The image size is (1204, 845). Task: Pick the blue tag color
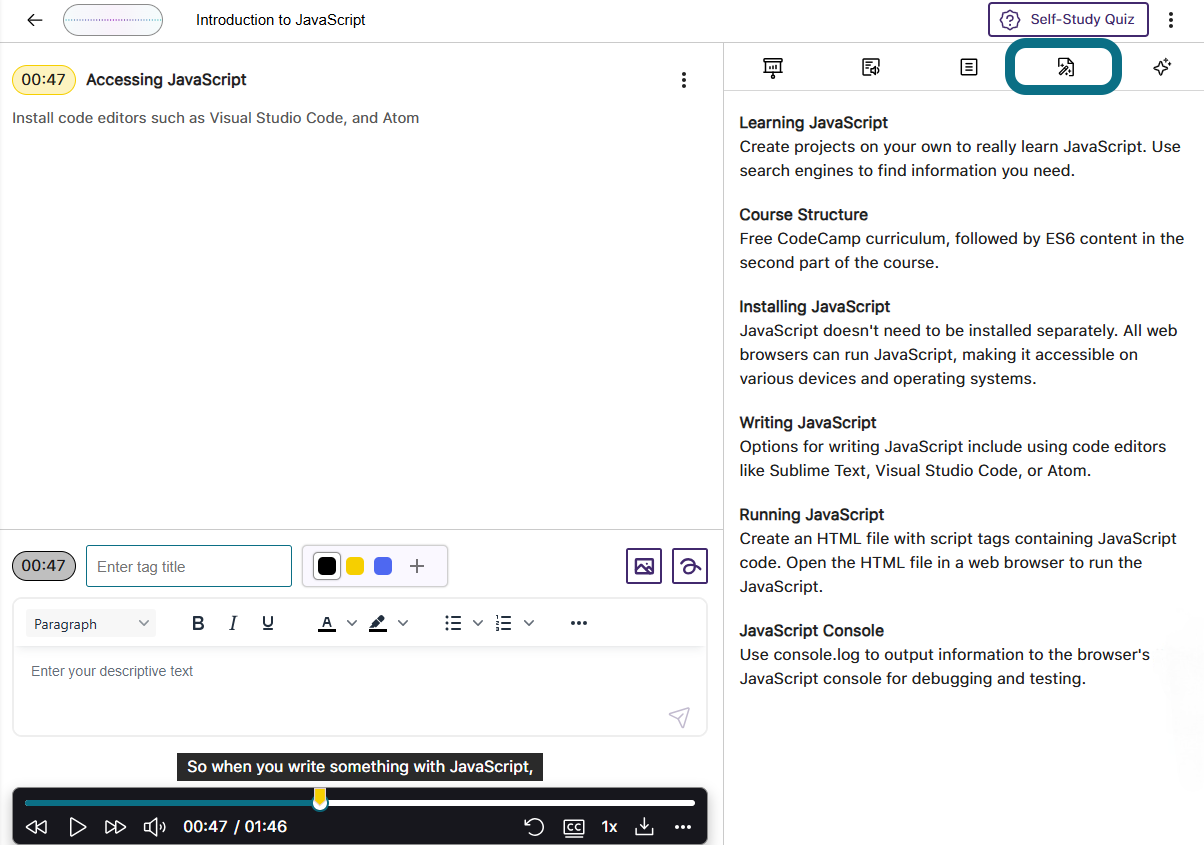click(x=383, y=566)
